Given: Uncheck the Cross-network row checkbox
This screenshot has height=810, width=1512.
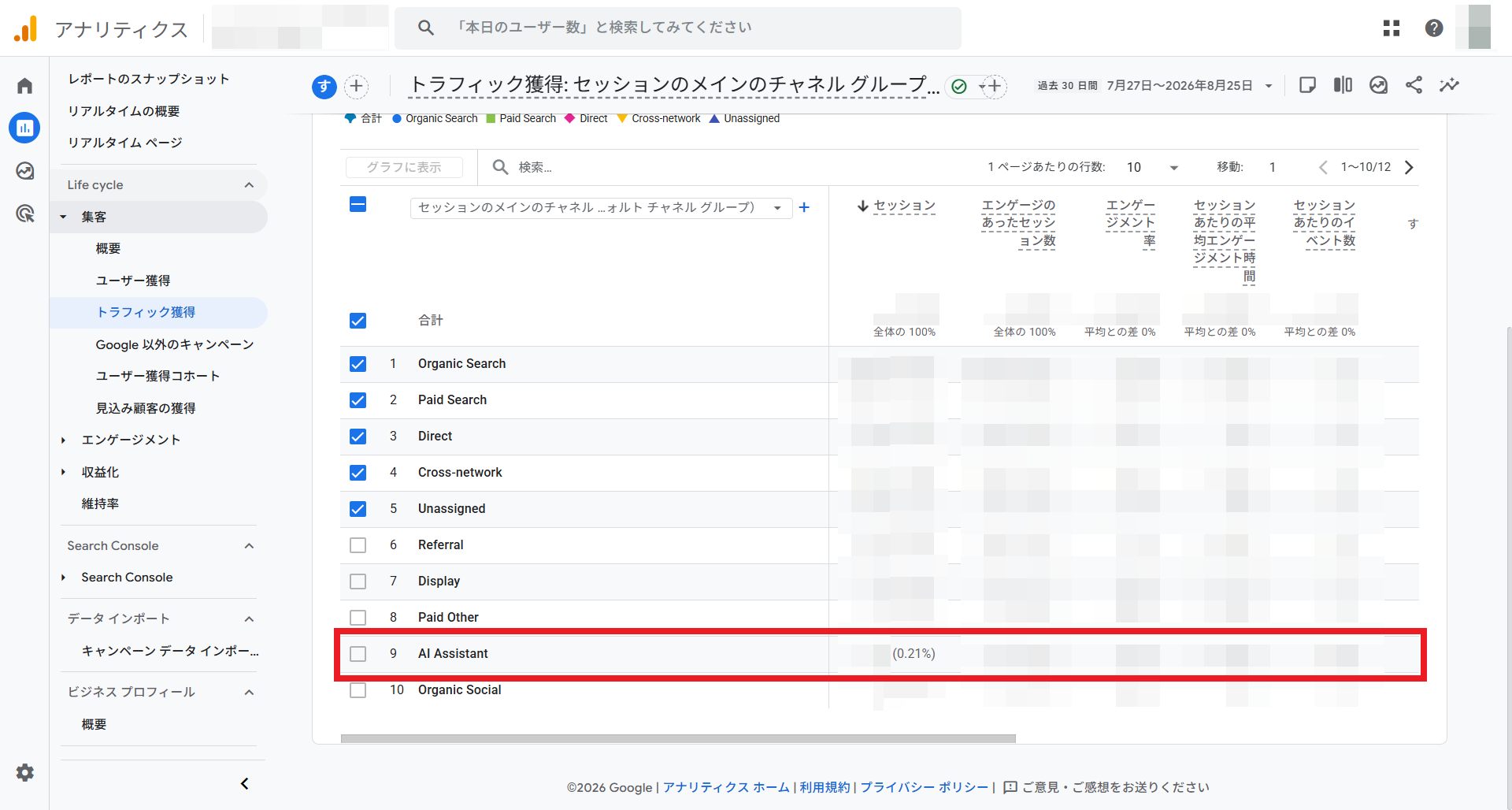Looking at the screenshot, I should (x=358, y=473).
